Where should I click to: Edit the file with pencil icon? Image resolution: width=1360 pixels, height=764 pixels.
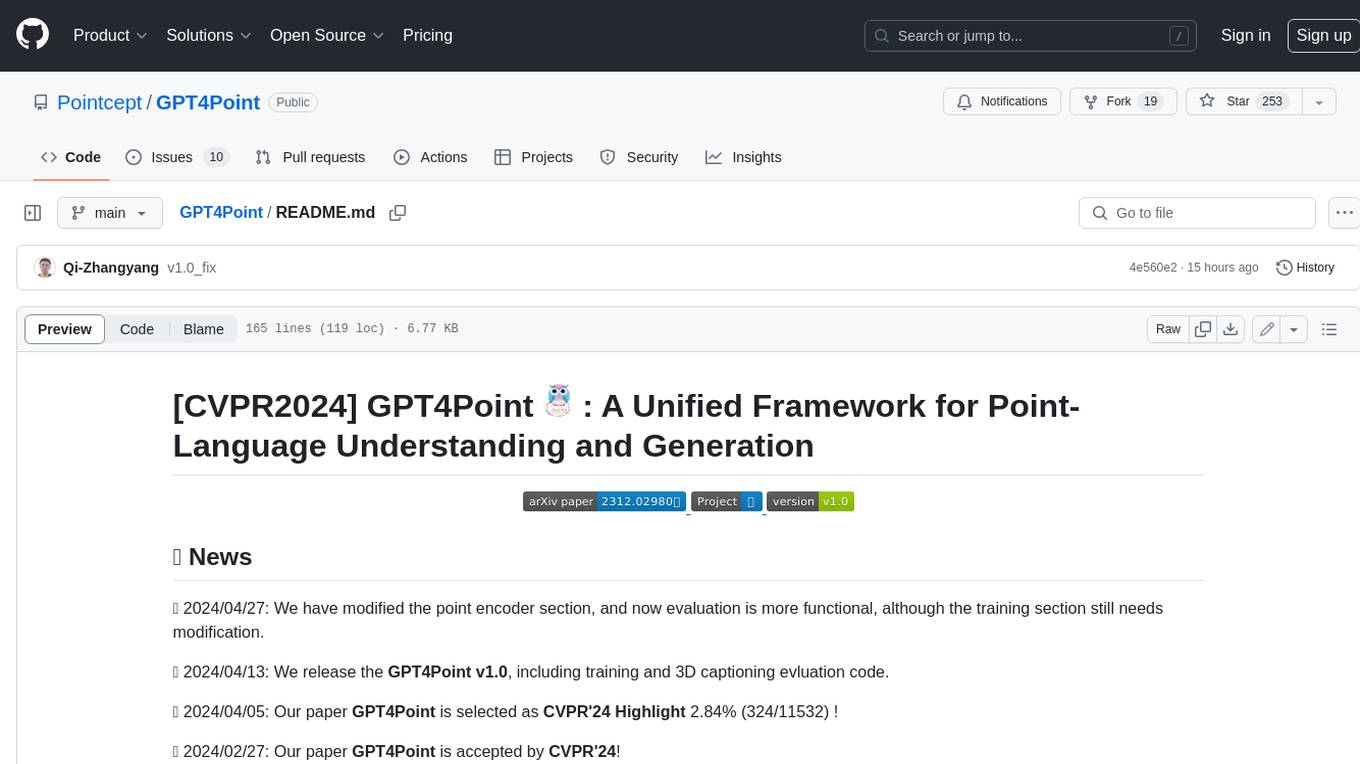(1267, 329)
